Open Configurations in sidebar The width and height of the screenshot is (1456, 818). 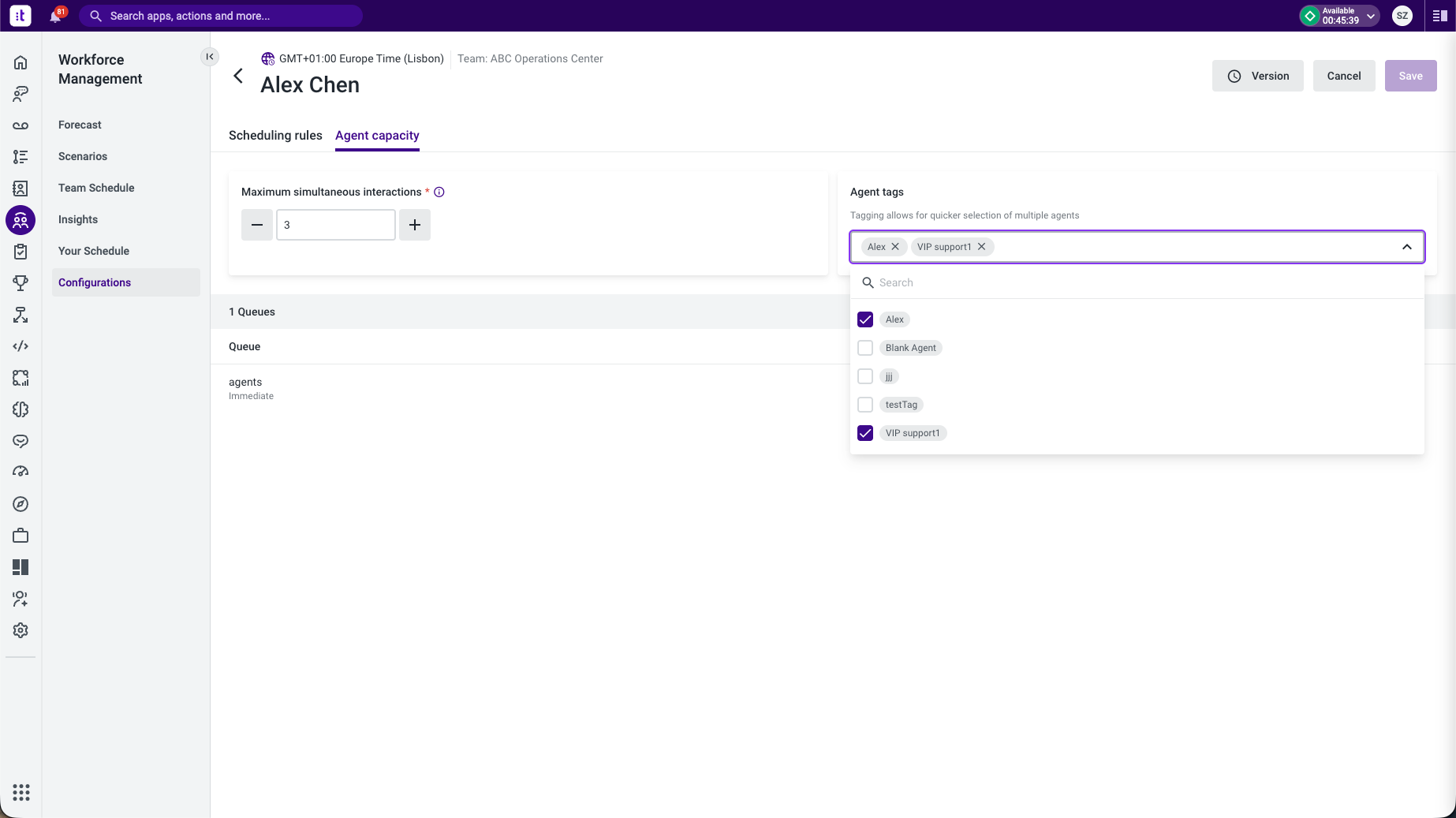[126, 282]
